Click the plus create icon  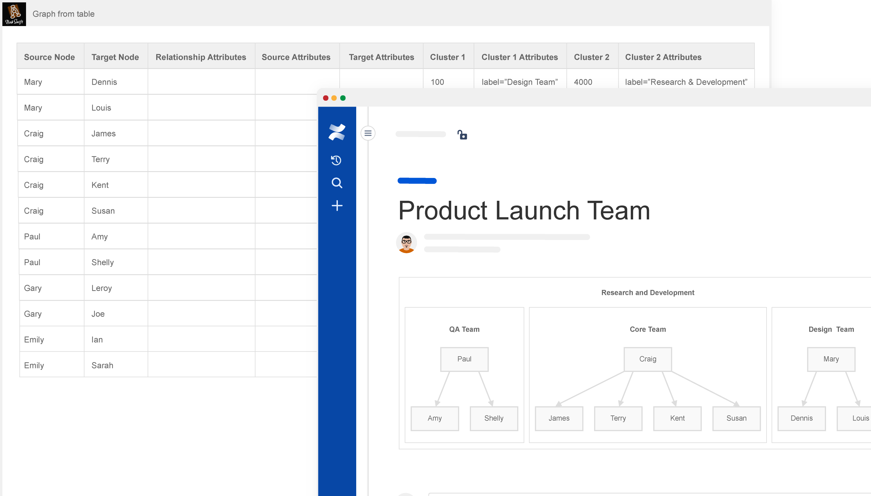click(337, 206)
